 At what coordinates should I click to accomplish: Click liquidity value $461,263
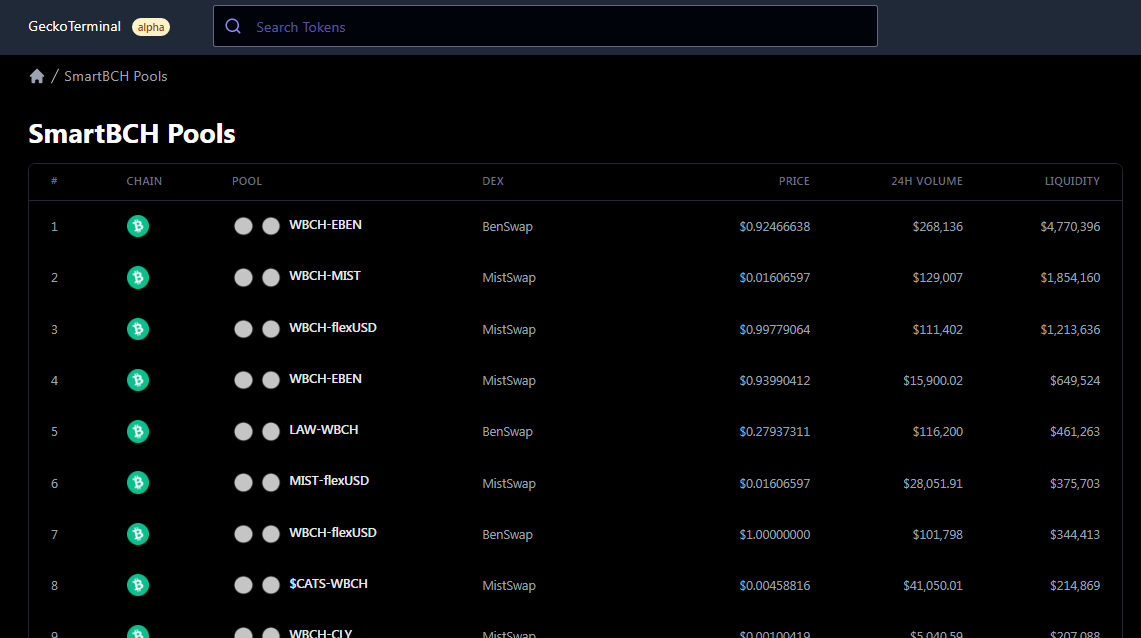point(1075,431)
